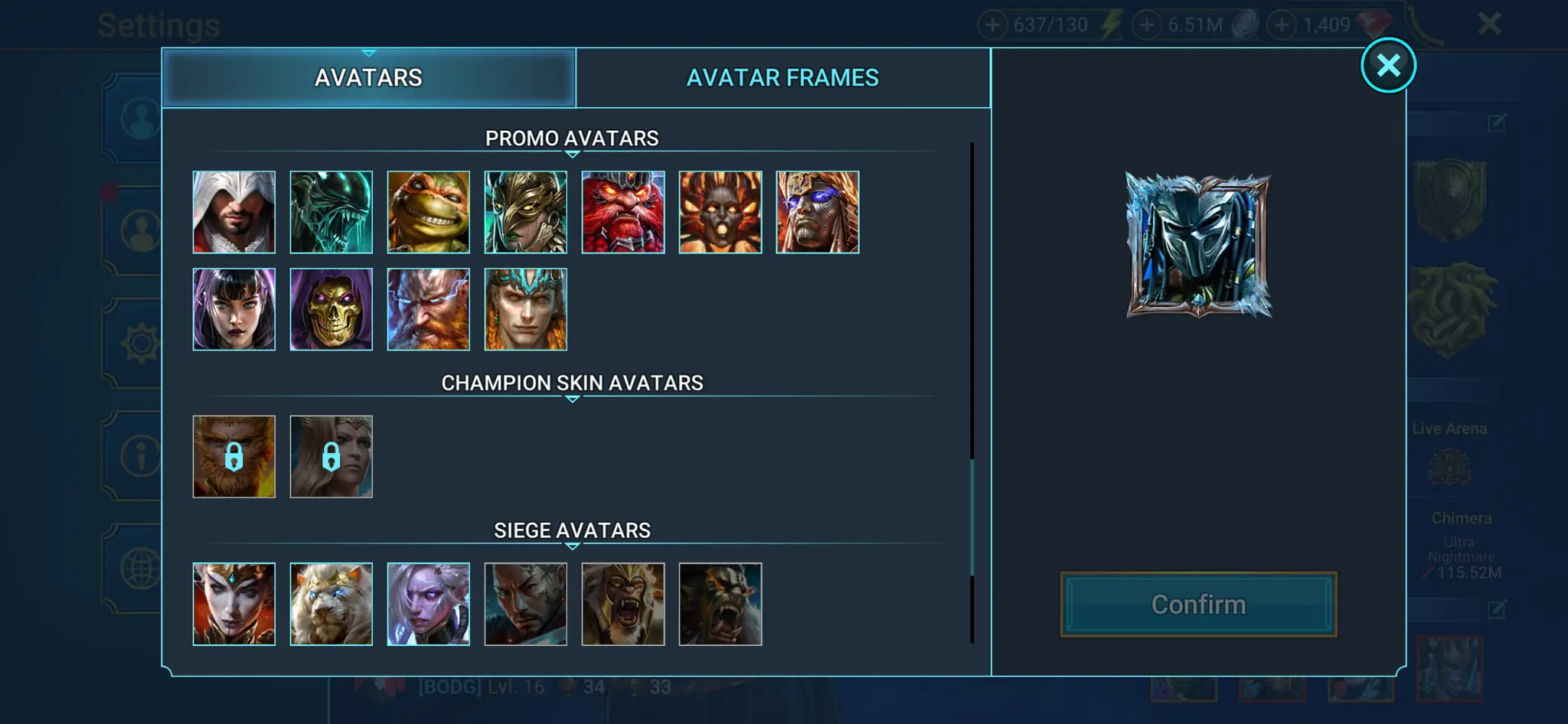Viewport: 1568px width, 724px height.
Task: Select the locked monkey king skin avatar
Action: [234, 456]
